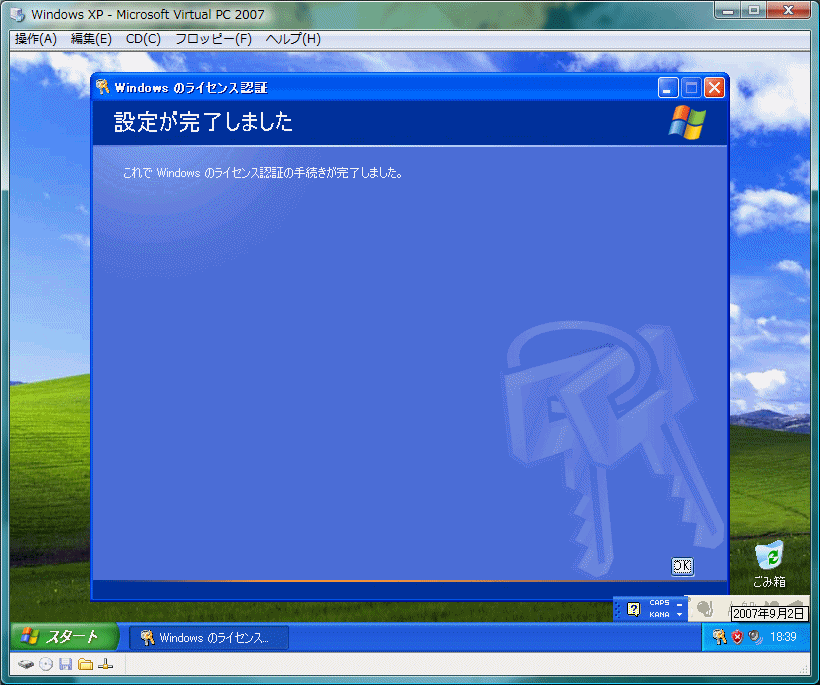Toggle the KANA indicator on language bar
The width and height of the screenshot is (820, 685).
pyautogui.click(x=659, y=614)
